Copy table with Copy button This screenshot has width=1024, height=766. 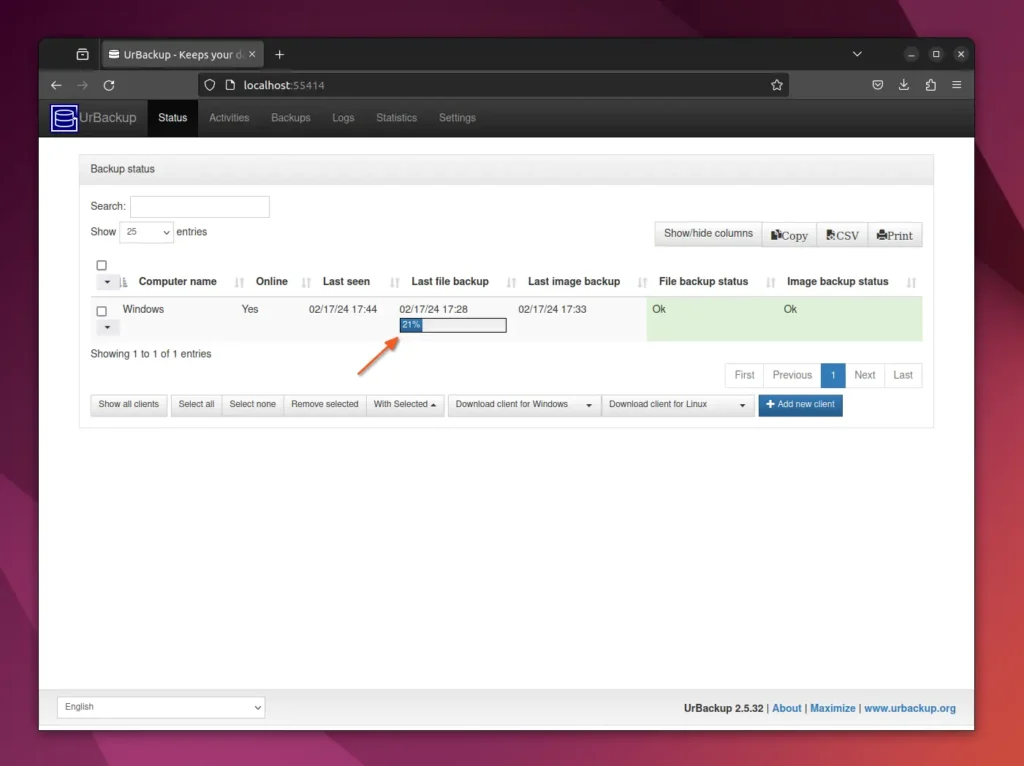coord(789,235)
